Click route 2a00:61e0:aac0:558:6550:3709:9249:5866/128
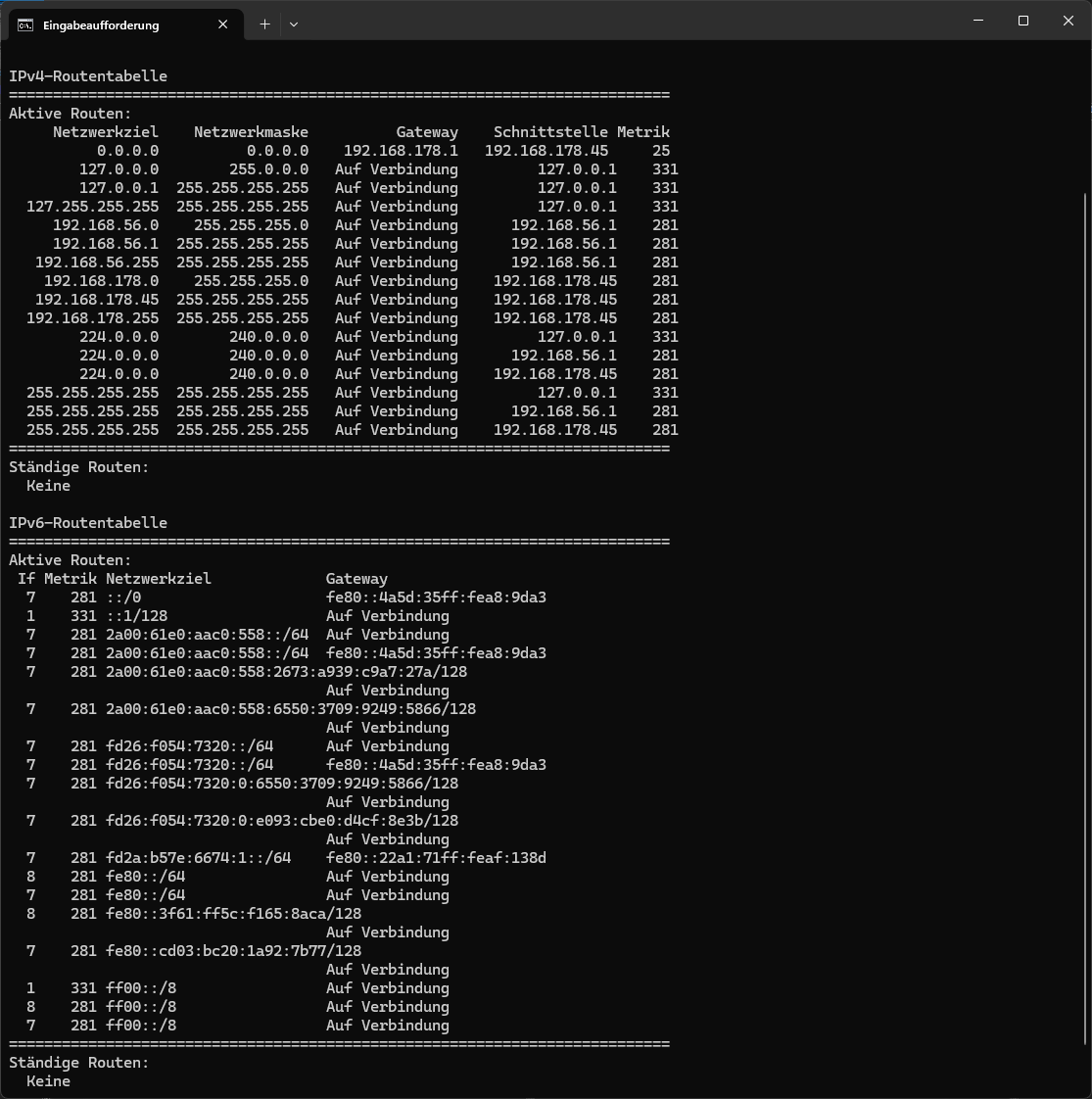The width and height of the screenshot is (1092, 1099). tap(291, 708)
